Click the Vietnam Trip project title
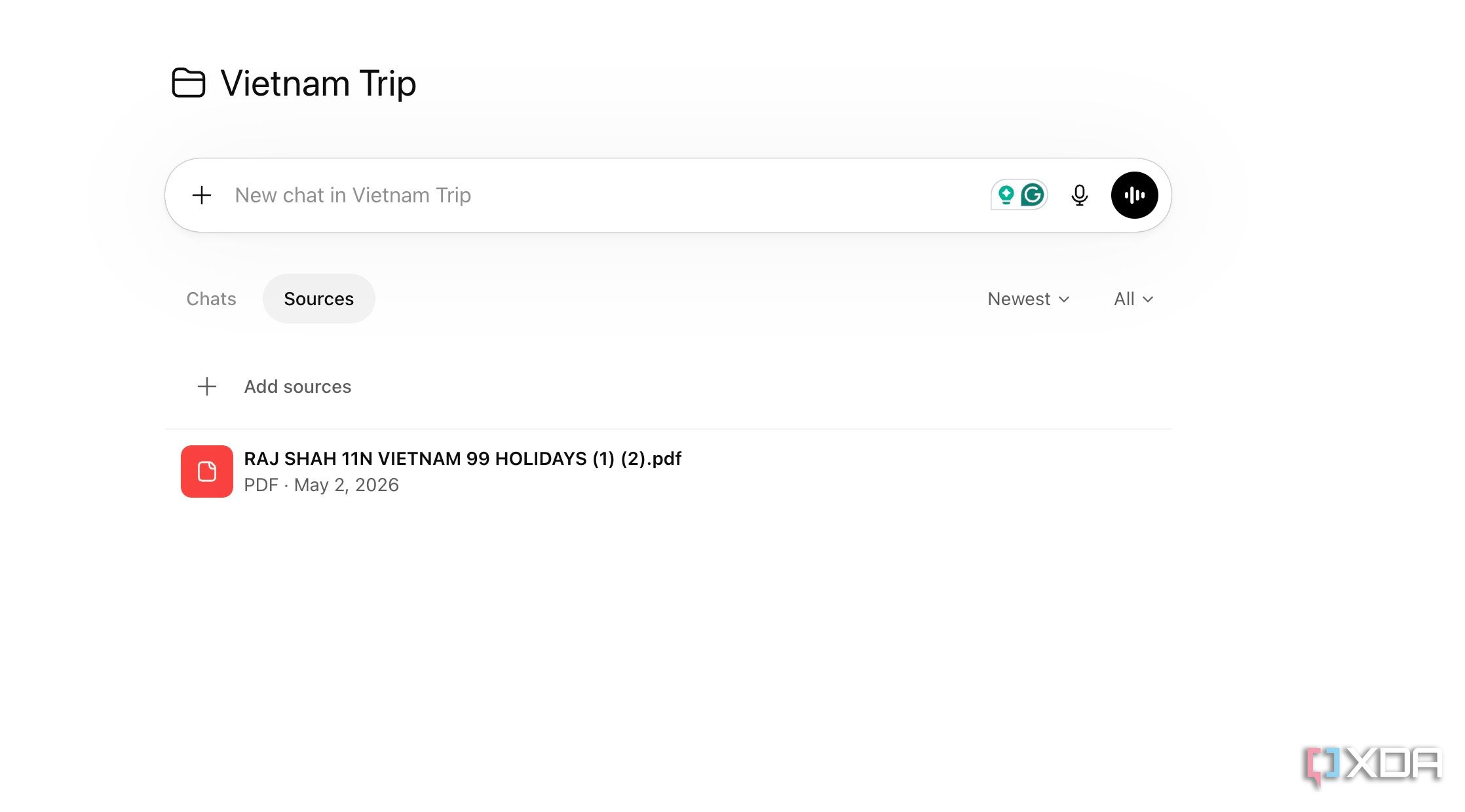Viewport: 1465px width, 812px height. point(318,84)
